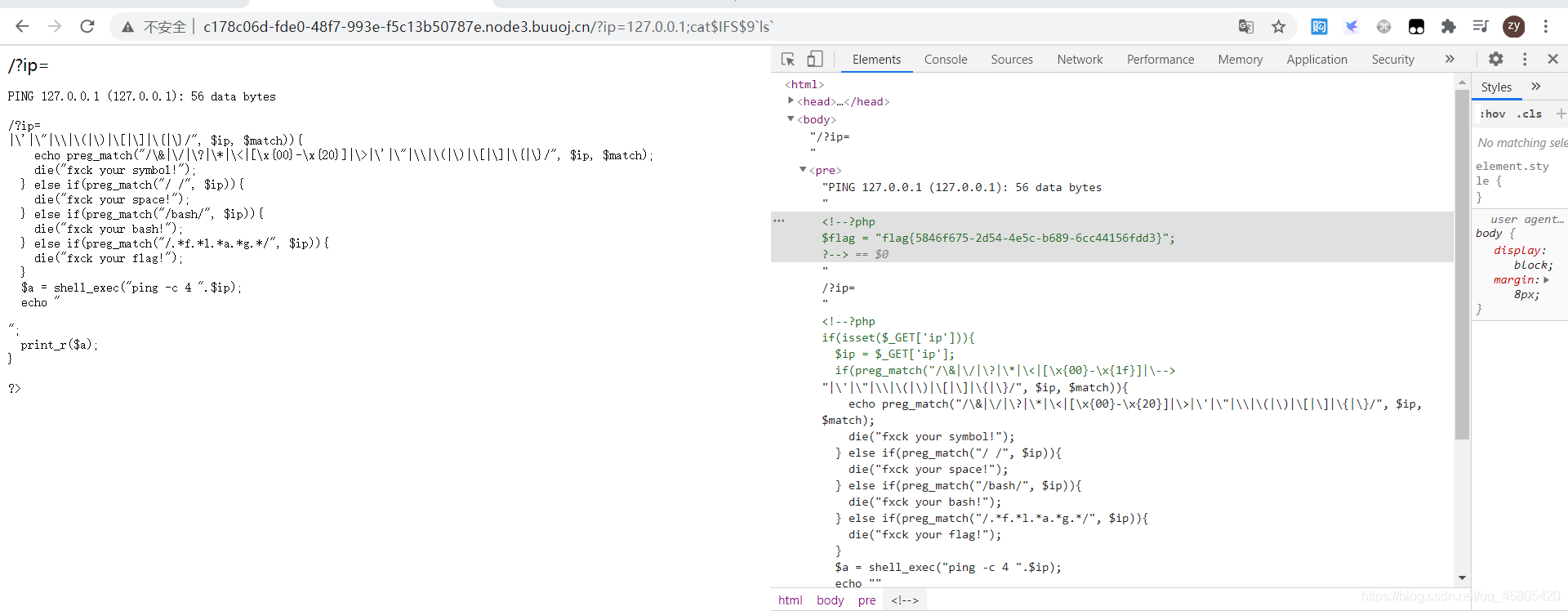
Task: Select the pre breadcrumb
Action: click(866, 600)
